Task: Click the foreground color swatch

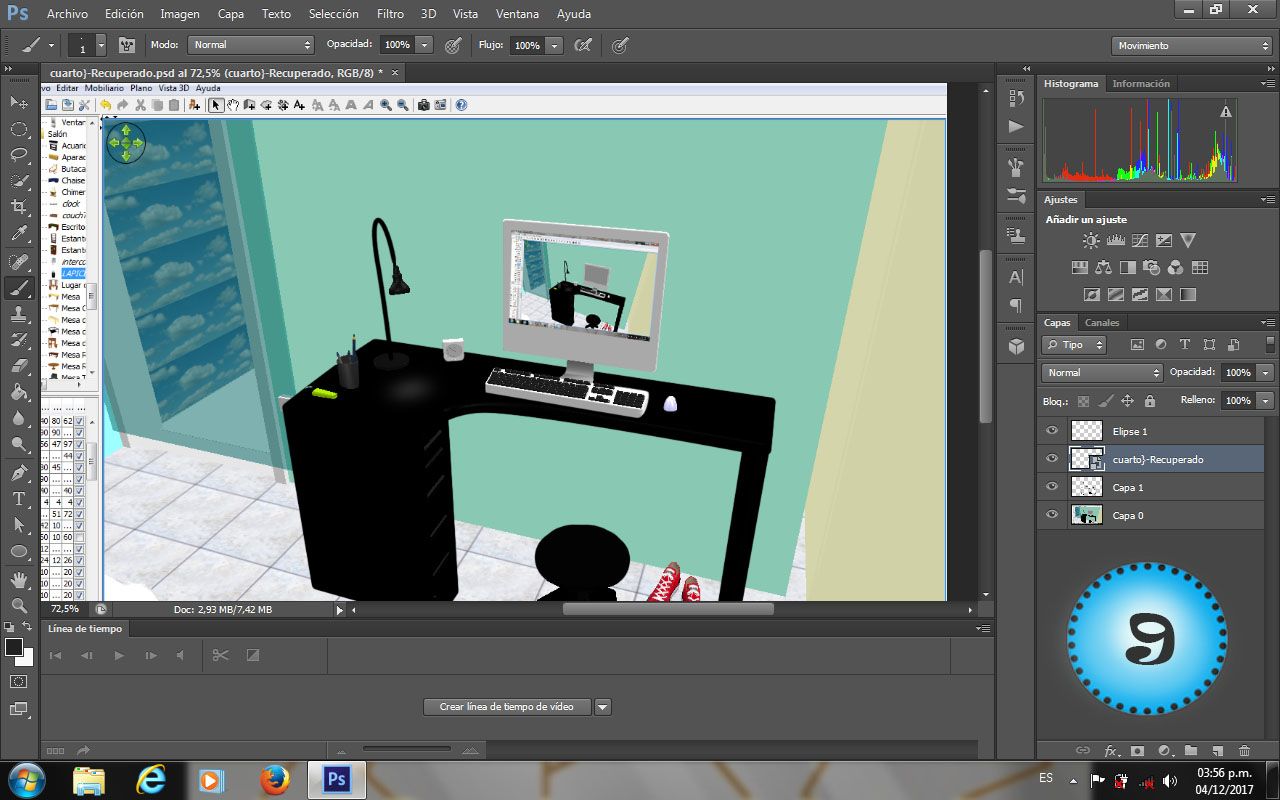Action: pyautogui.click(x=14, y=648)
